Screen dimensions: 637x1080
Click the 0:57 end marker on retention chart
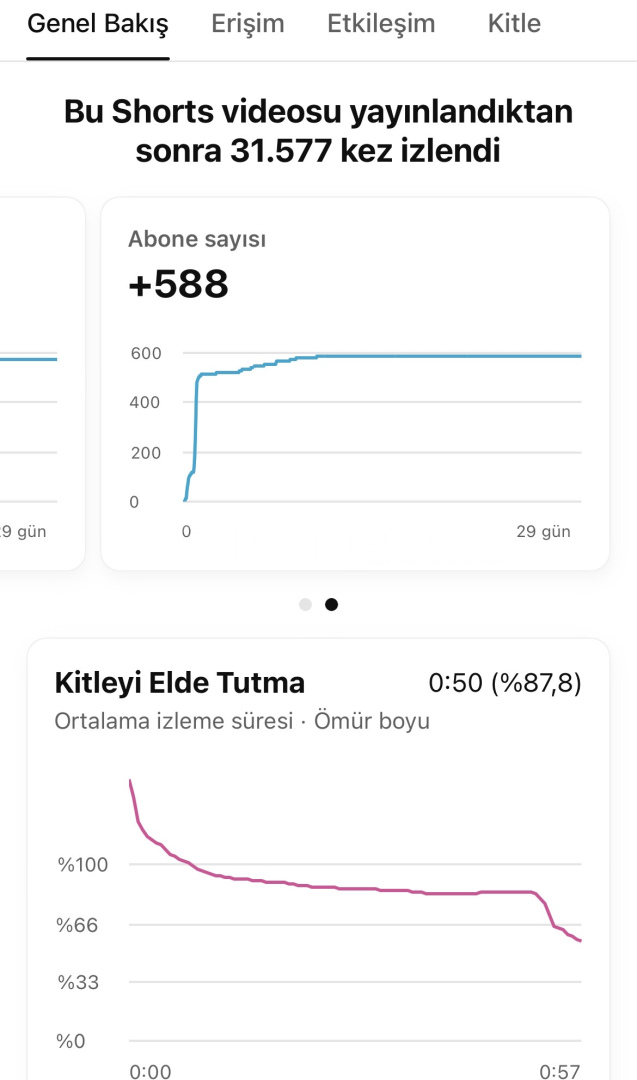point(560,1071)
